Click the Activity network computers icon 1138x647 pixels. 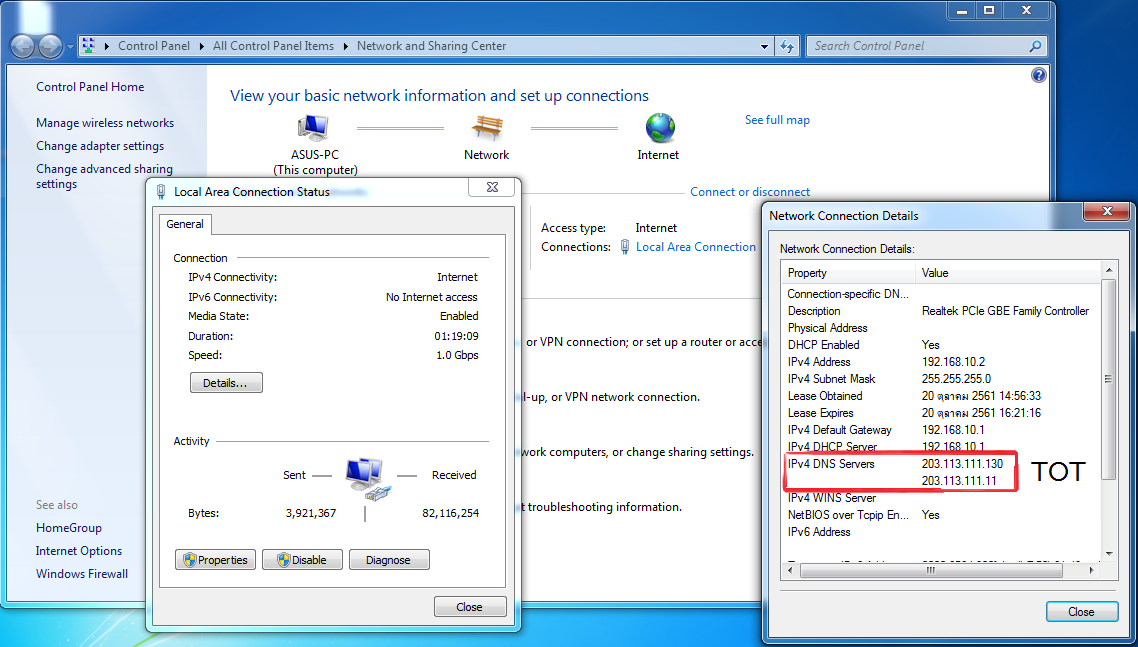point(368,479)
